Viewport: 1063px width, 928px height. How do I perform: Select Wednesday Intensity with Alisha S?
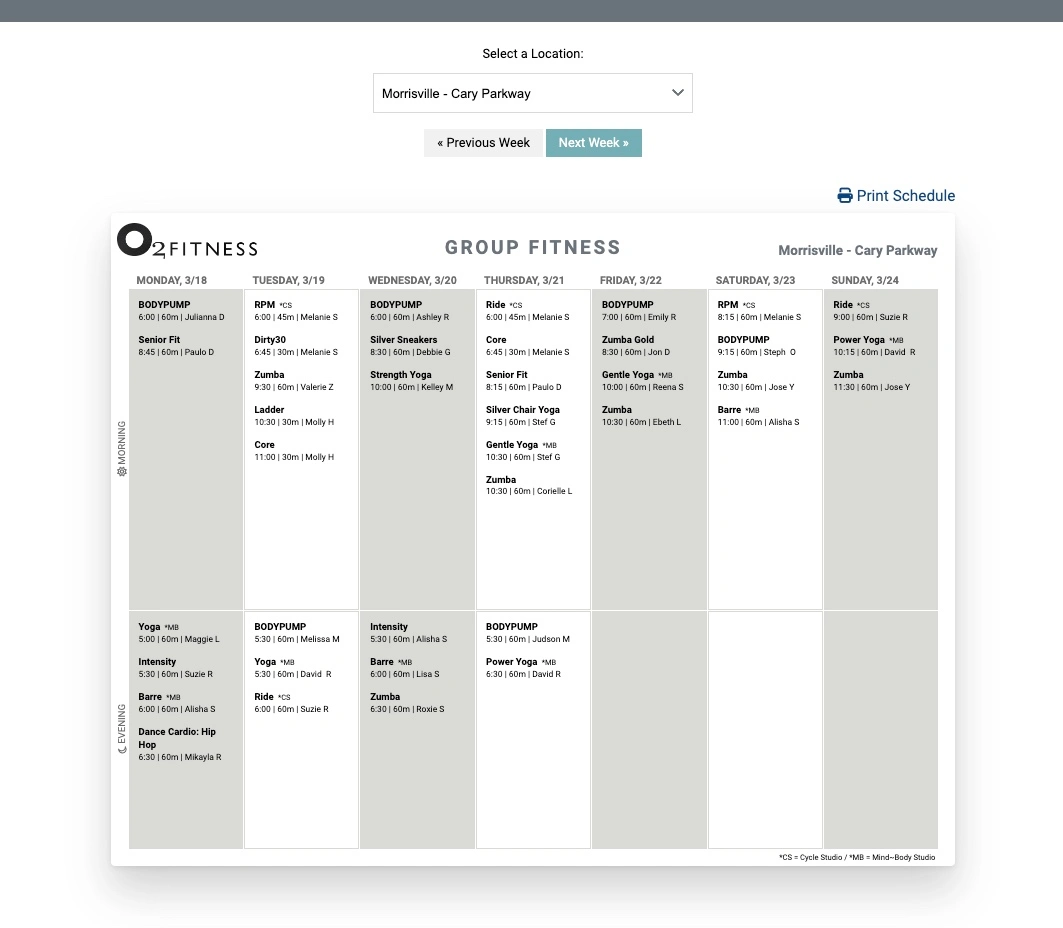click(x=409, y=632)
